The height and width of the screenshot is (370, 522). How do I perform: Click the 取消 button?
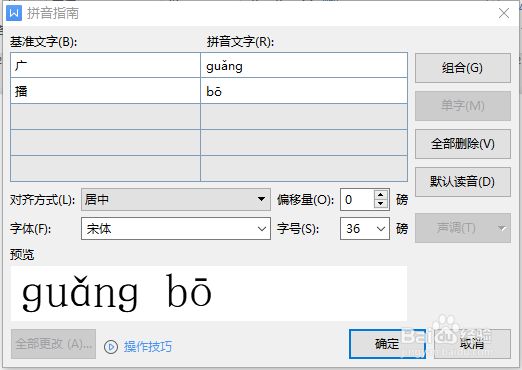point(472,344)
